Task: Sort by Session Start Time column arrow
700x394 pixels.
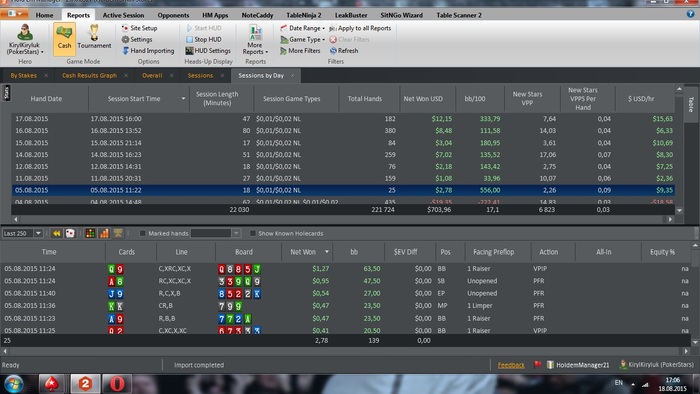Action: coord(183,99)
